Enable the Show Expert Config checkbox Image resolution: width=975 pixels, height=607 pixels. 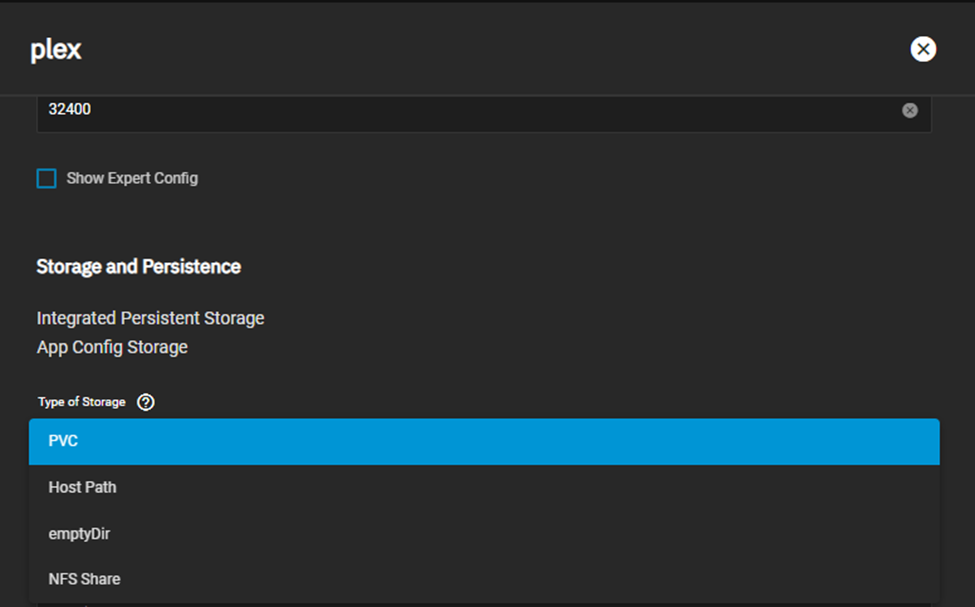click(x=47, y=178)
